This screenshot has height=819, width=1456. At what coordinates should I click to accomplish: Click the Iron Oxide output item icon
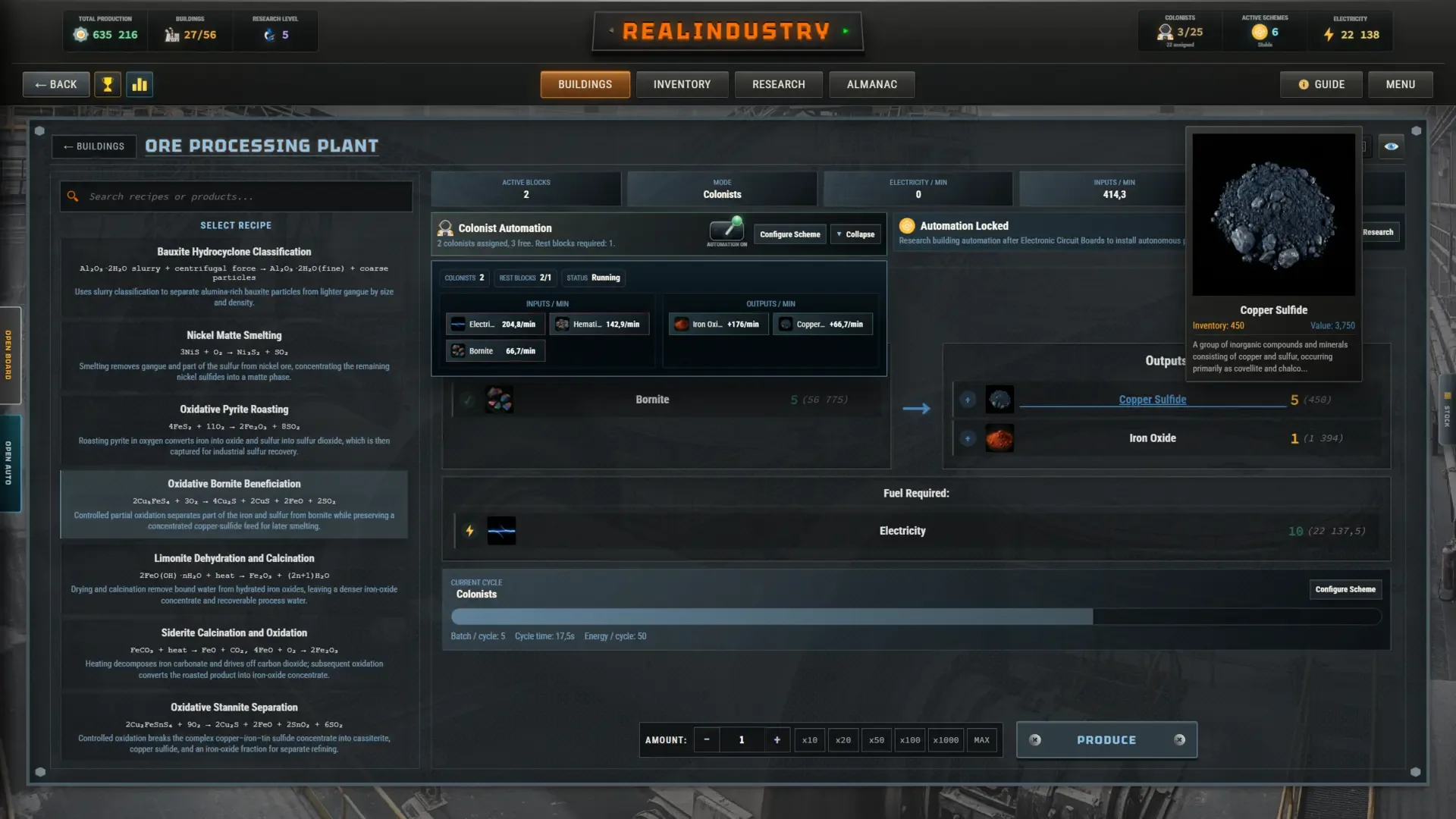(999, 438)
